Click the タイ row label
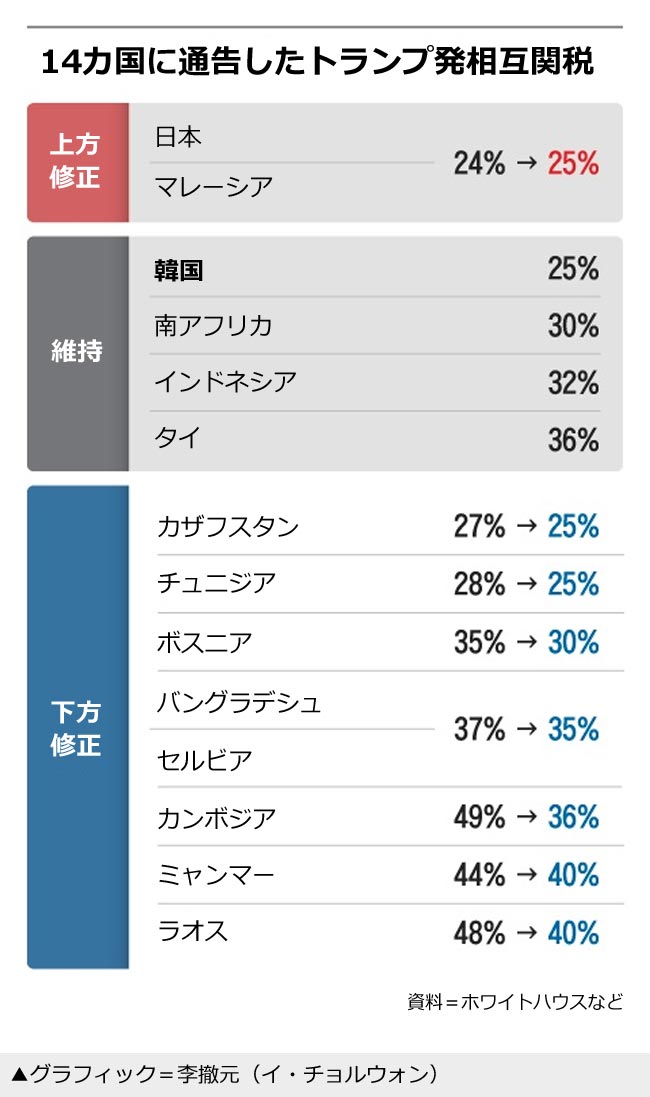The height and width of the screenshot is (1097, 650). [x=178, y=438]
